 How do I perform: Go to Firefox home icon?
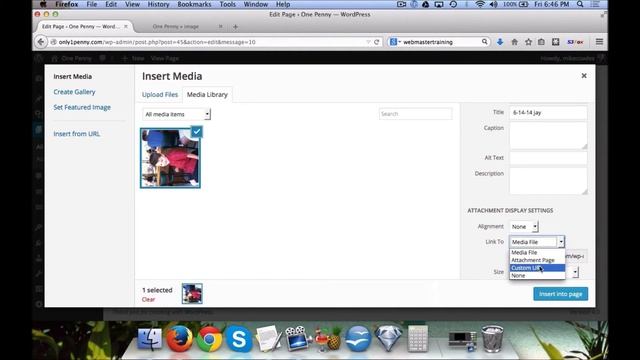click(514, 42)
